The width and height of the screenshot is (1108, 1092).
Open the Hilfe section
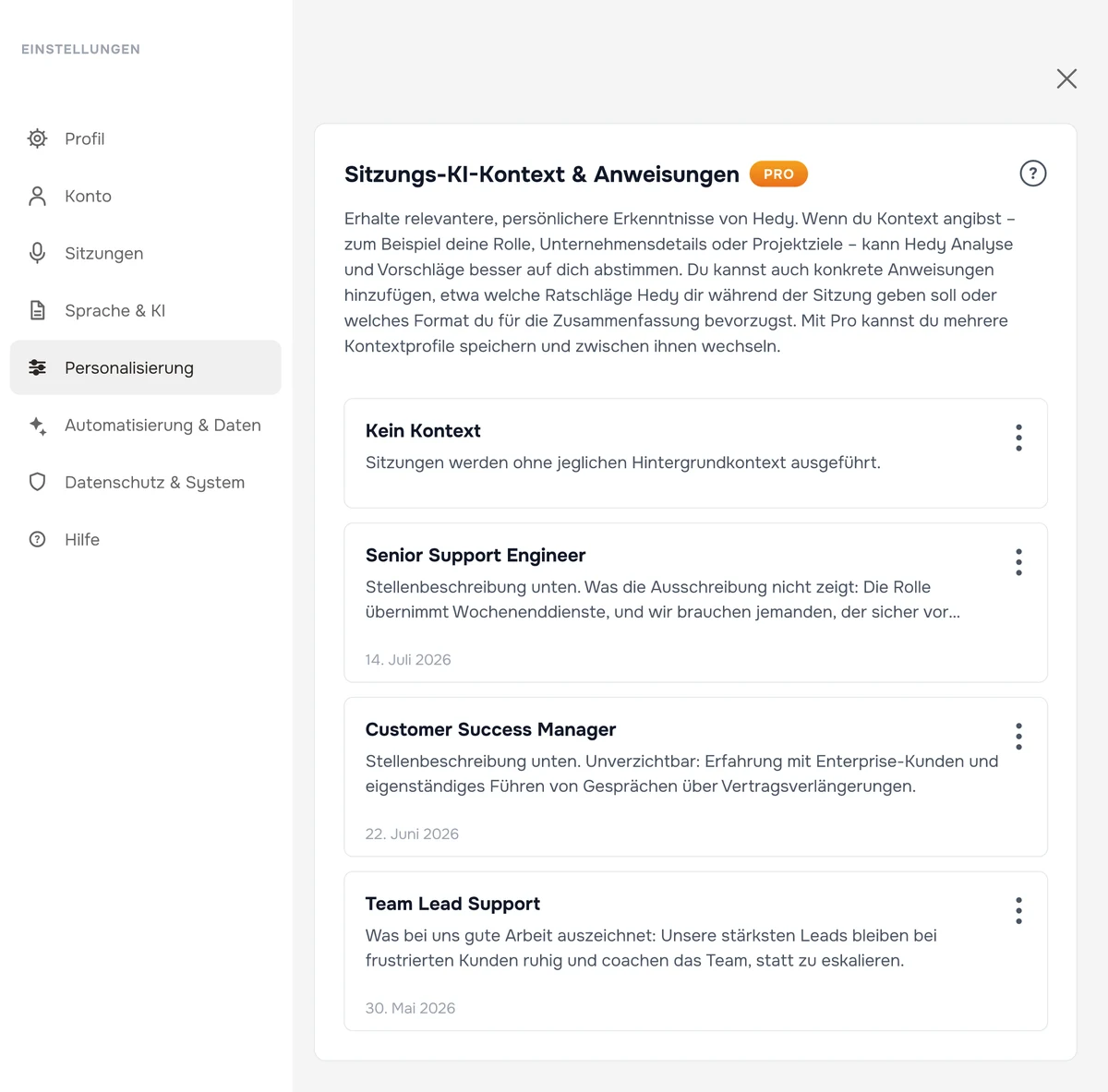145,539
